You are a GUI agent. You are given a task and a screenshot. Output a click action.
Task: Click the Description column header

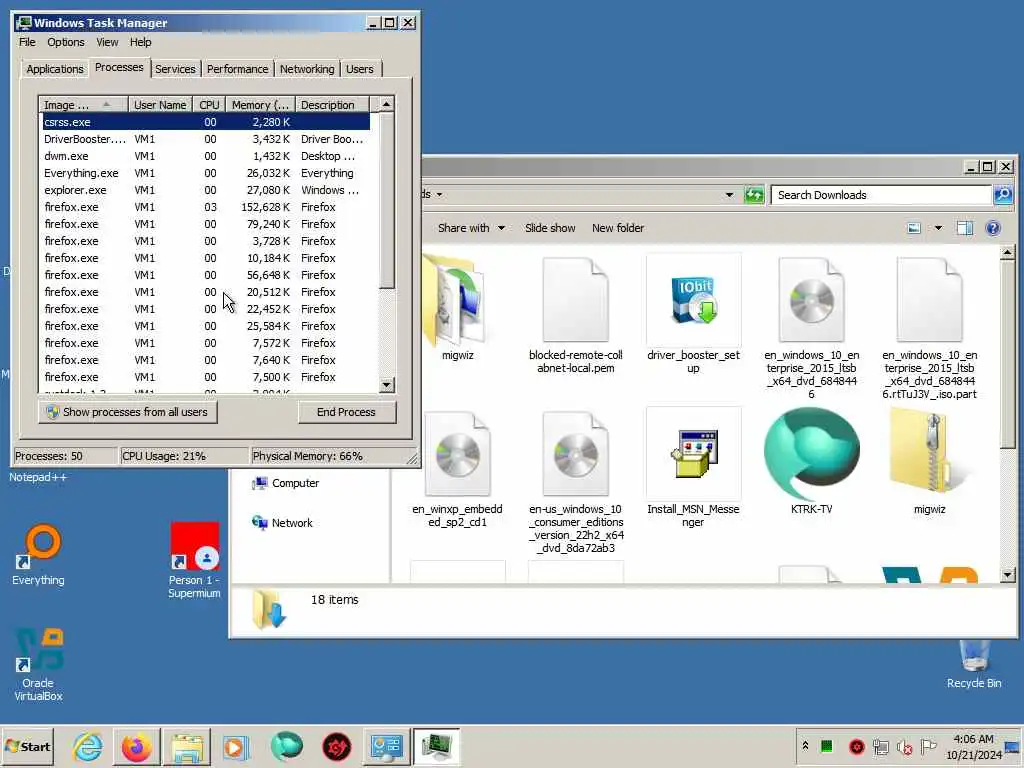[x=332, y=105]
